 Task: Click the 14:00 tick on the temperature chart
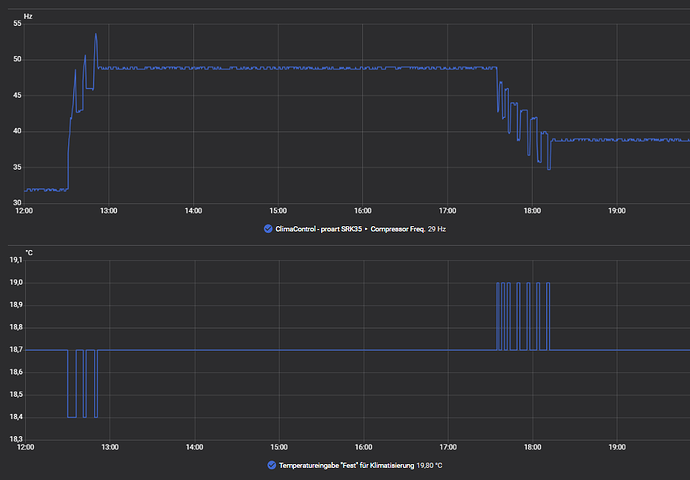click(x=195, y=447)
